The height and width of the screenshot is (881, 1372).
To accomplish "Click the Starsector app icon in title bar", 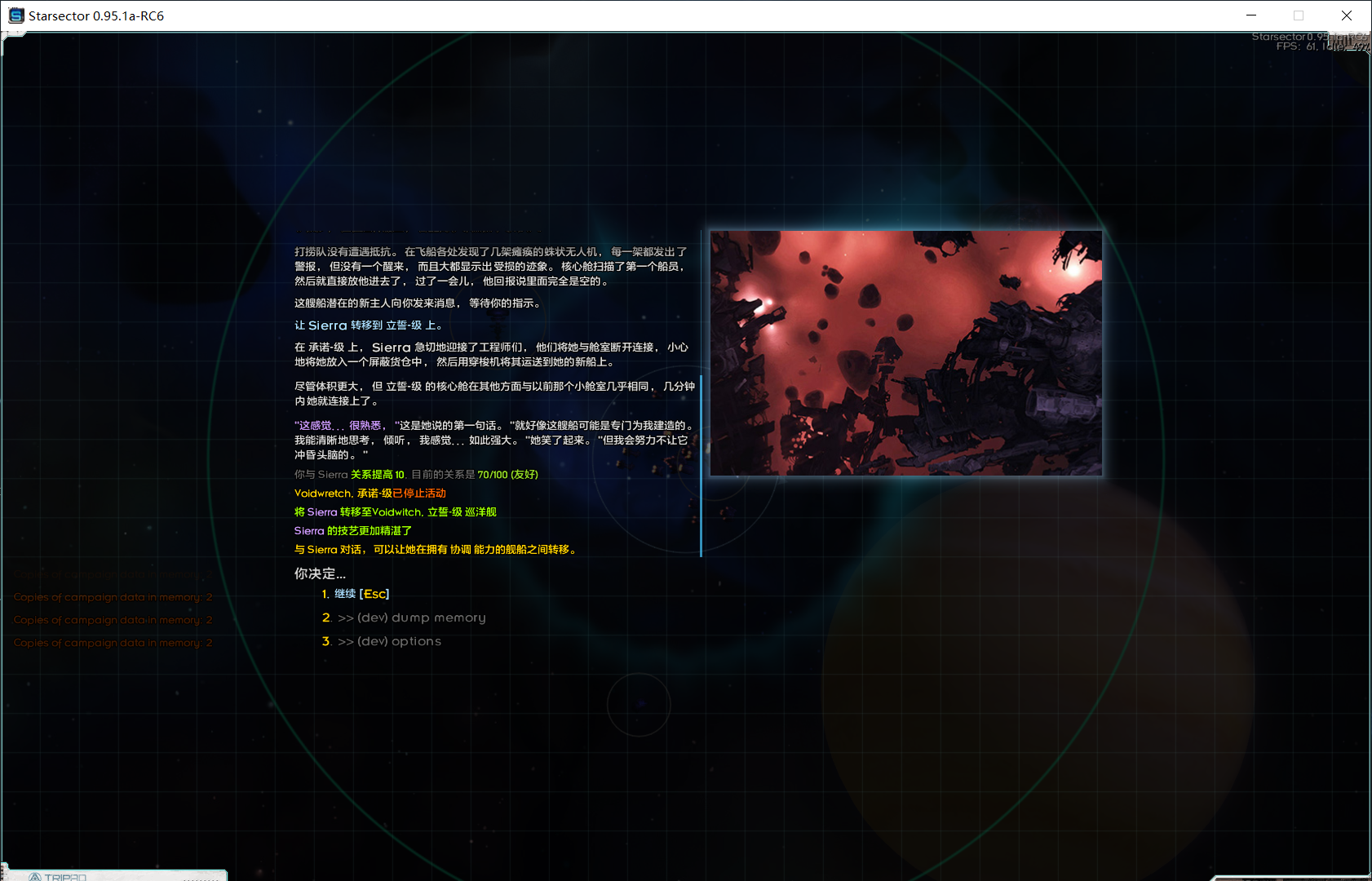I will [x=15, y=15].
